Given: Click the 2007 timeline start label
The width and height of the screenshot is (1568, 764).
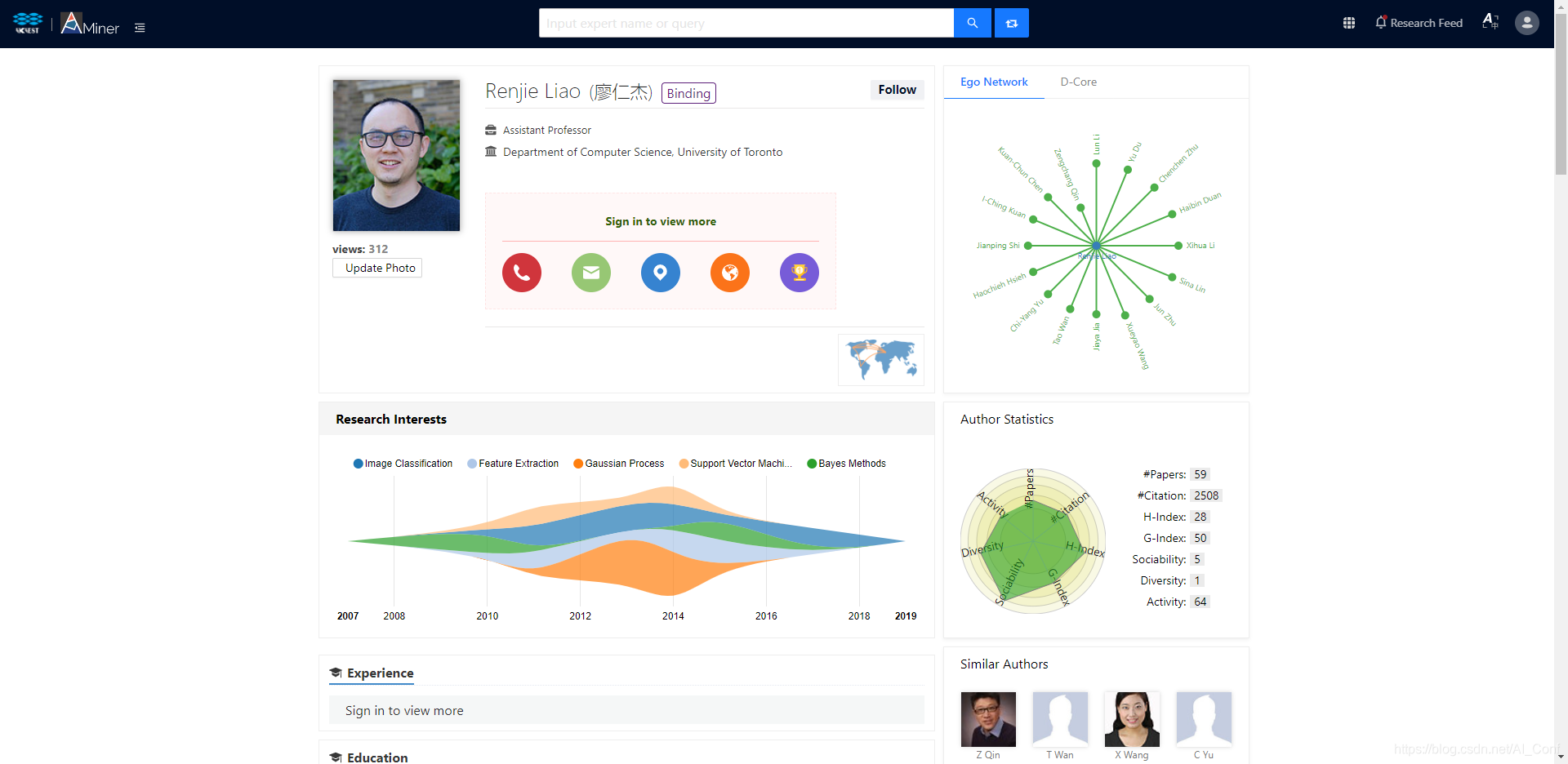Looking at the screenshot, I should pyautogui.click(x=348, y=616).
